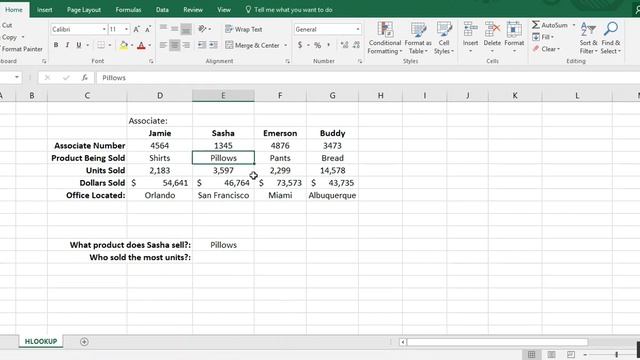Increase decimal places icon
The image size is (640, 360).
[344, 45]
